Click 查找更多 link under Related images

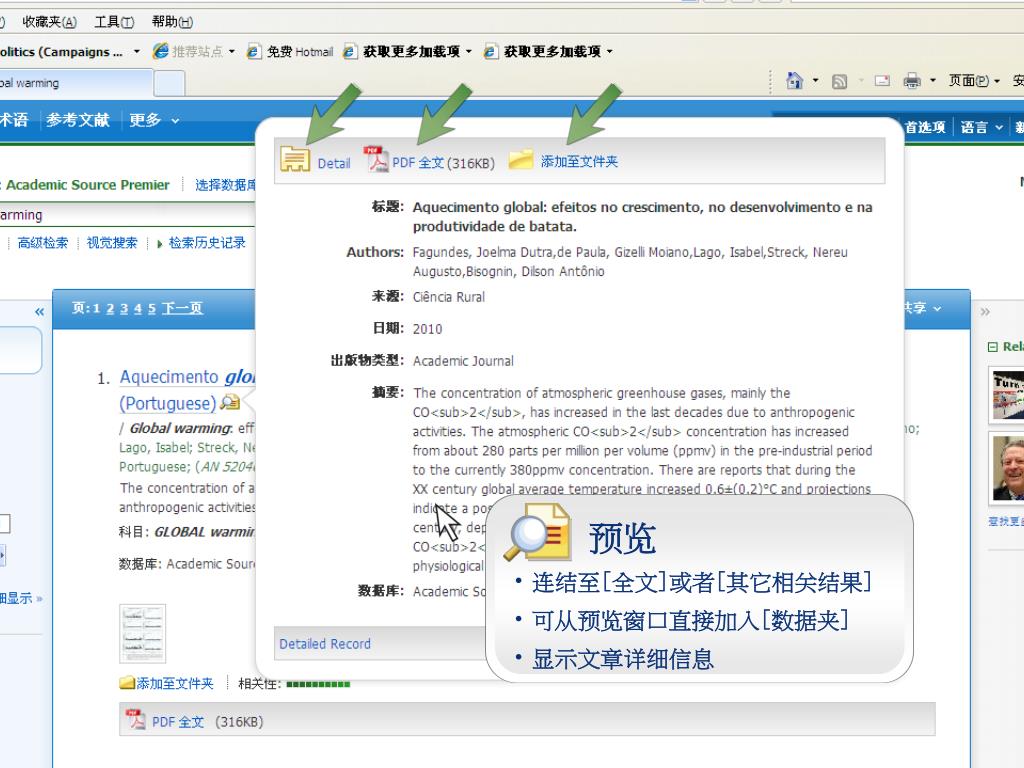click(x=1006, y=521)
